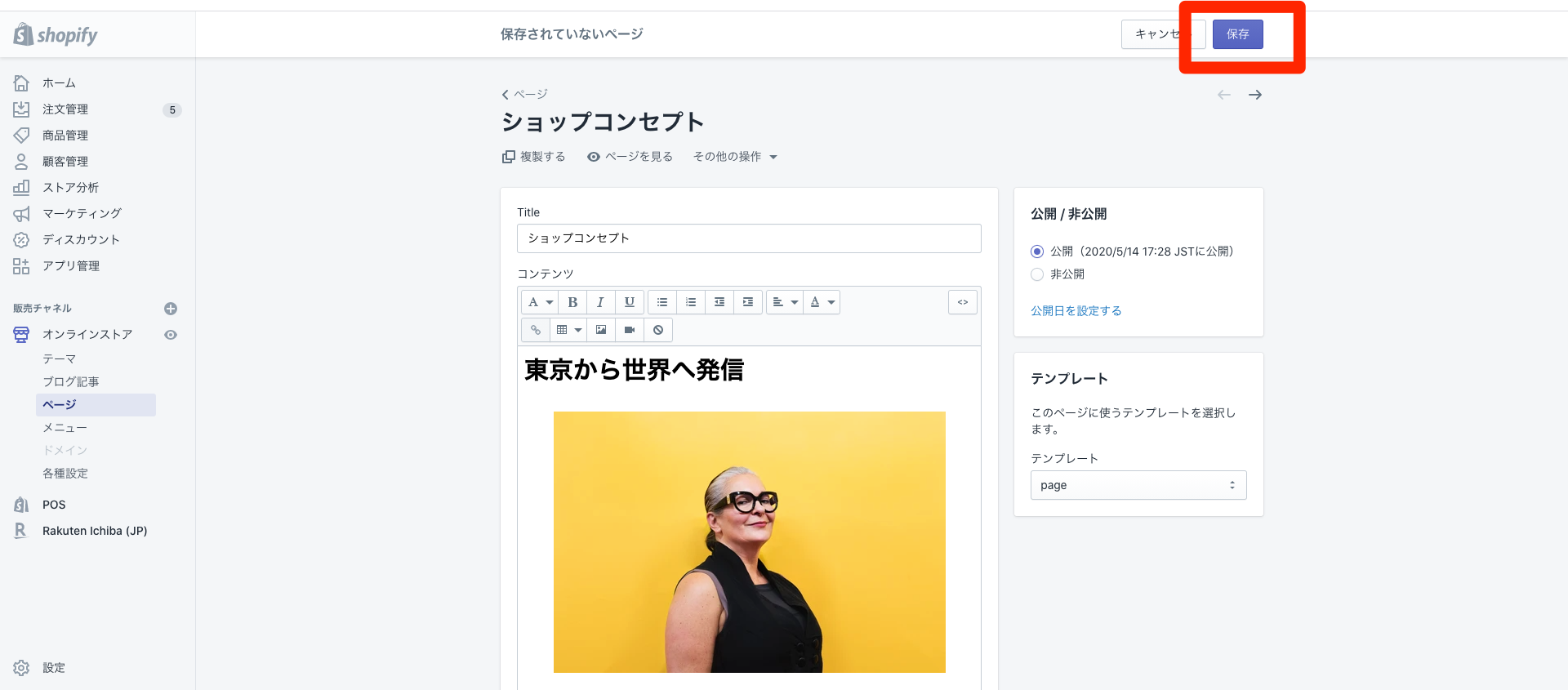Toggle bold formatting
Viewport: 1568px width, 690px height.
tap(572, 302)
